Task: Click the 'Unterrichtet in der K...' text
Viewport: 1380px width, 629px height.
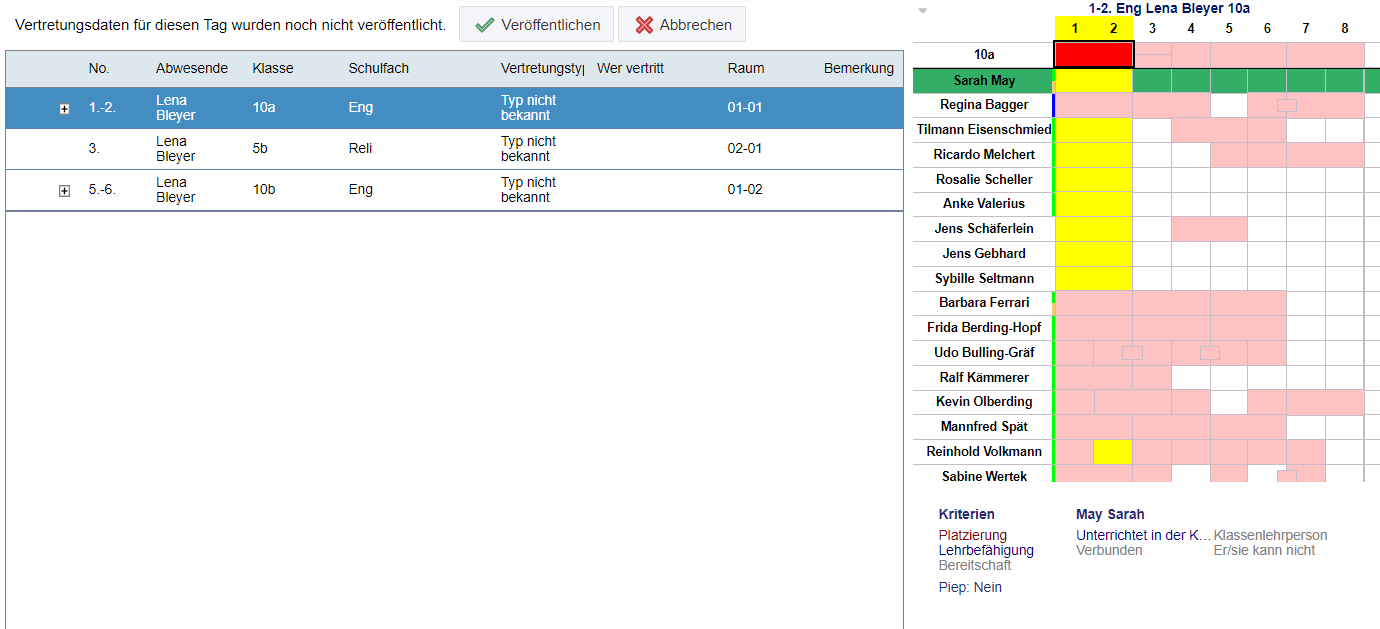Action: [x=1143, y=535]
